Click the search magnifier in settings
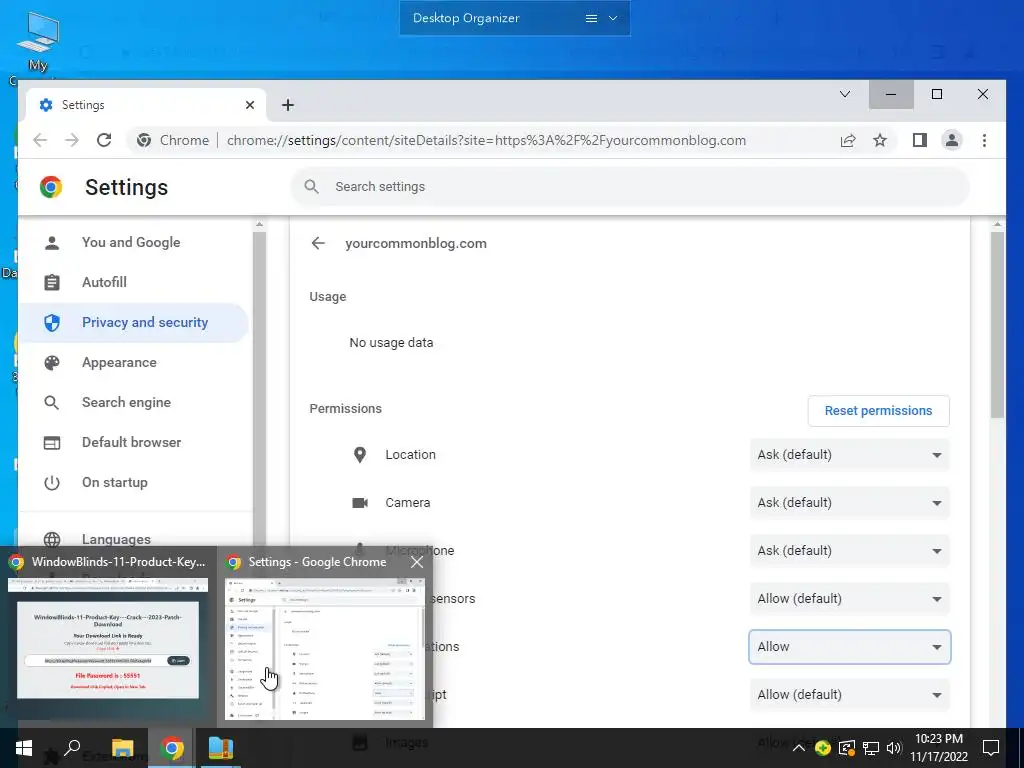The height and width of the screenshot is (768, 1024). 312,187
